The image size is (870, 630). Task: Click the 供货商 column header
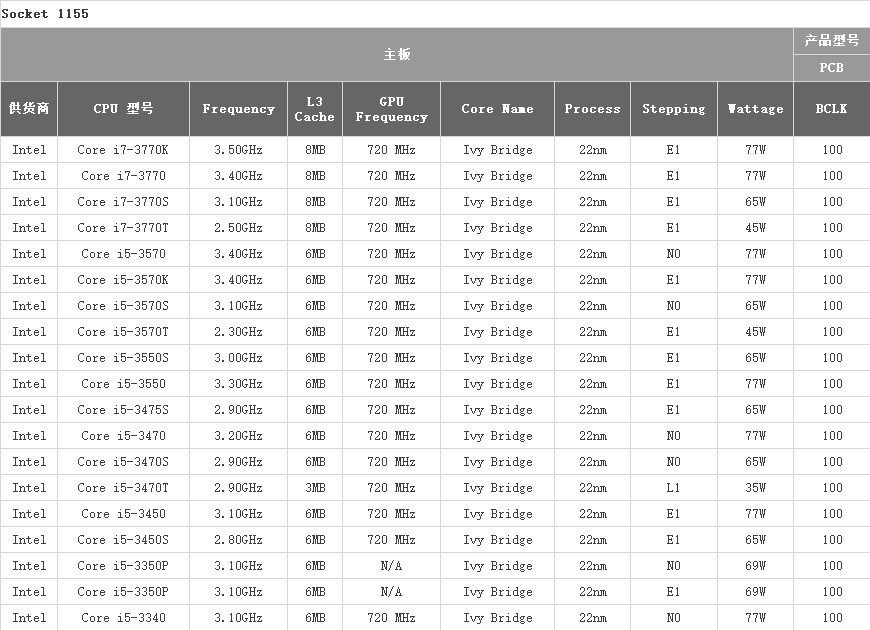click(29, 109)
